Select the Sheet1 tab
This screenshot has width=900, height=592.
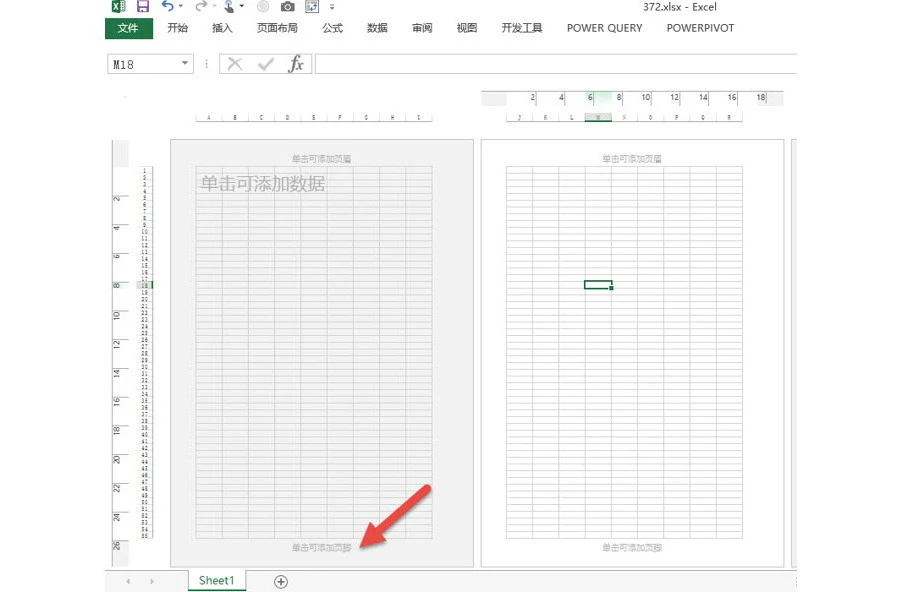pos(216,581)
